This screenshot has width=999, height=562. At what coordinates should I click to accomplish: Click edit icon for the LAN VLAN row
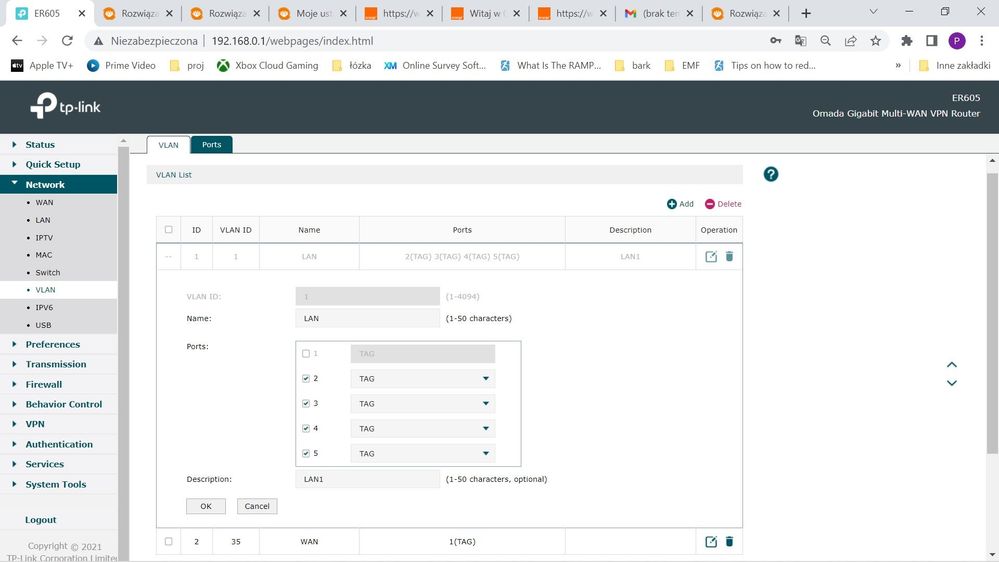(x=711, y=257)
